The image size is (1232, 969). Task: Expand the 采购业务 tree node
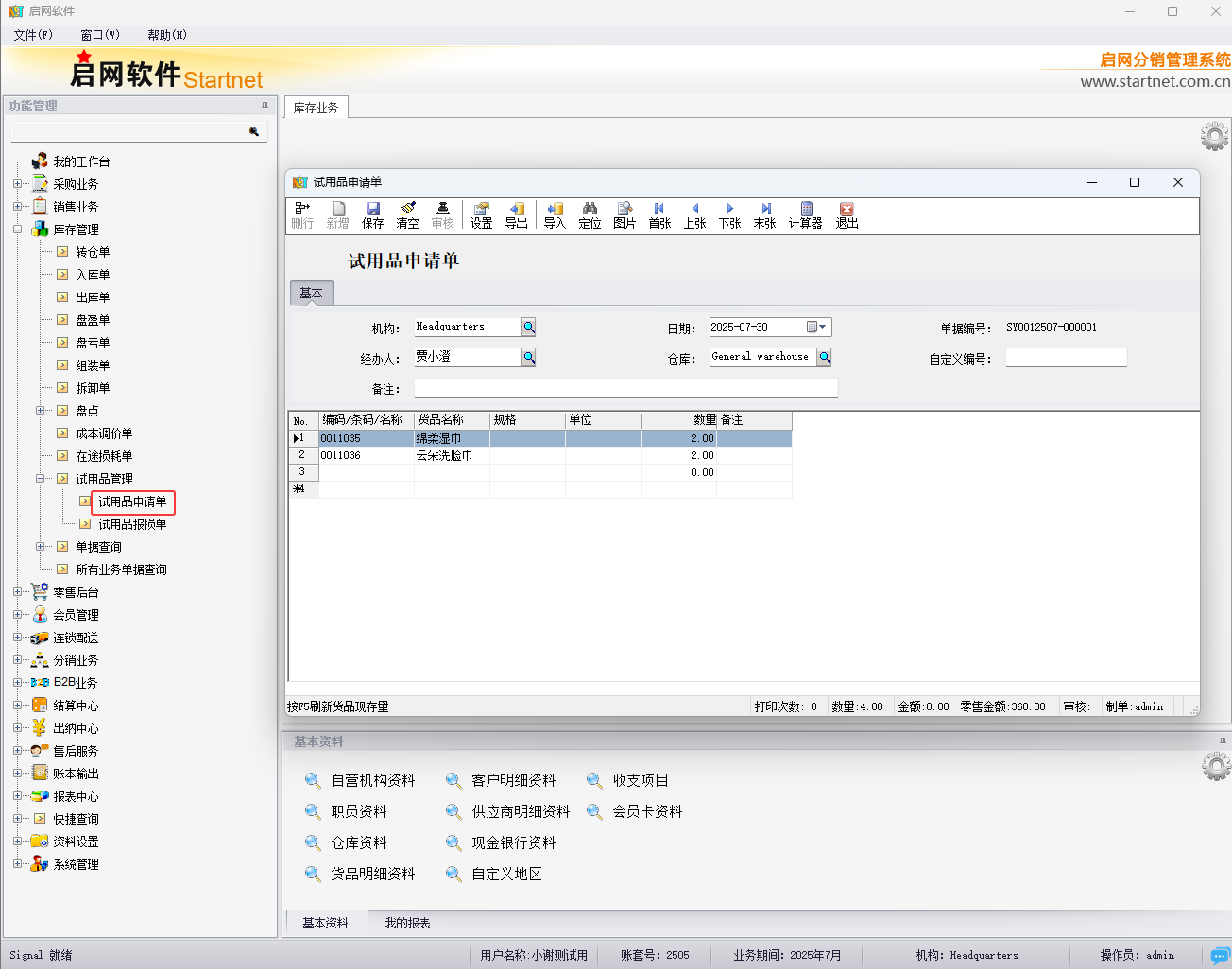[17, 184]
